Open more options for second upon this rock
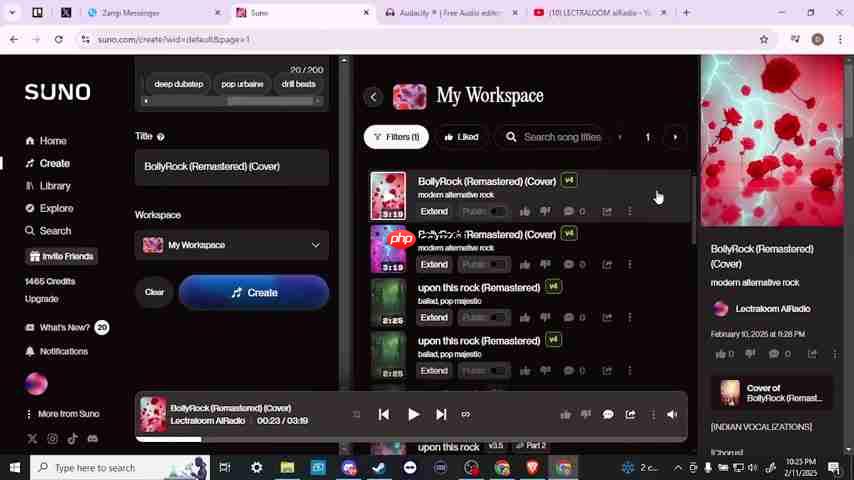Screen dimensions: 854x480 (630, 371)
